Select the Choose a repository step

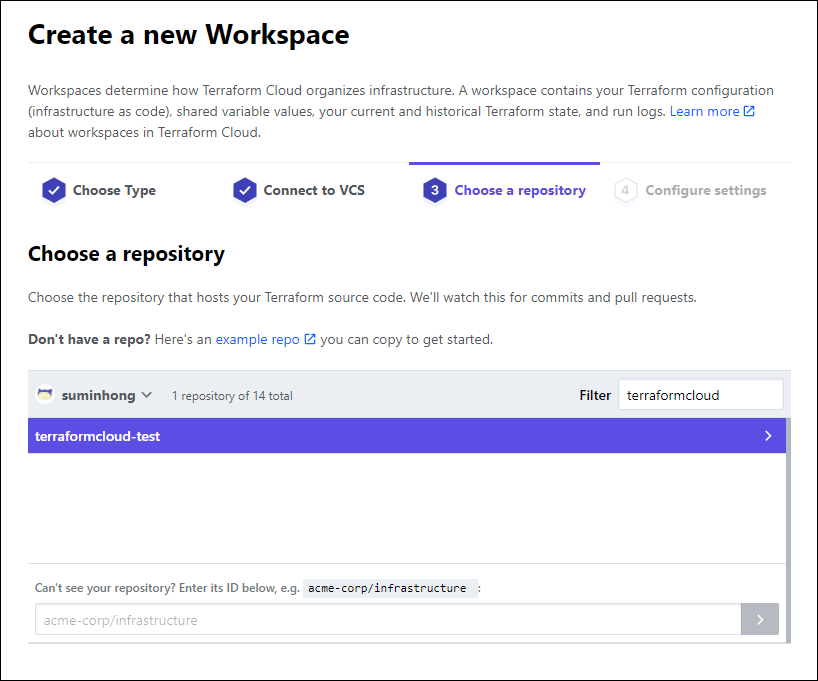pos(504,190)
